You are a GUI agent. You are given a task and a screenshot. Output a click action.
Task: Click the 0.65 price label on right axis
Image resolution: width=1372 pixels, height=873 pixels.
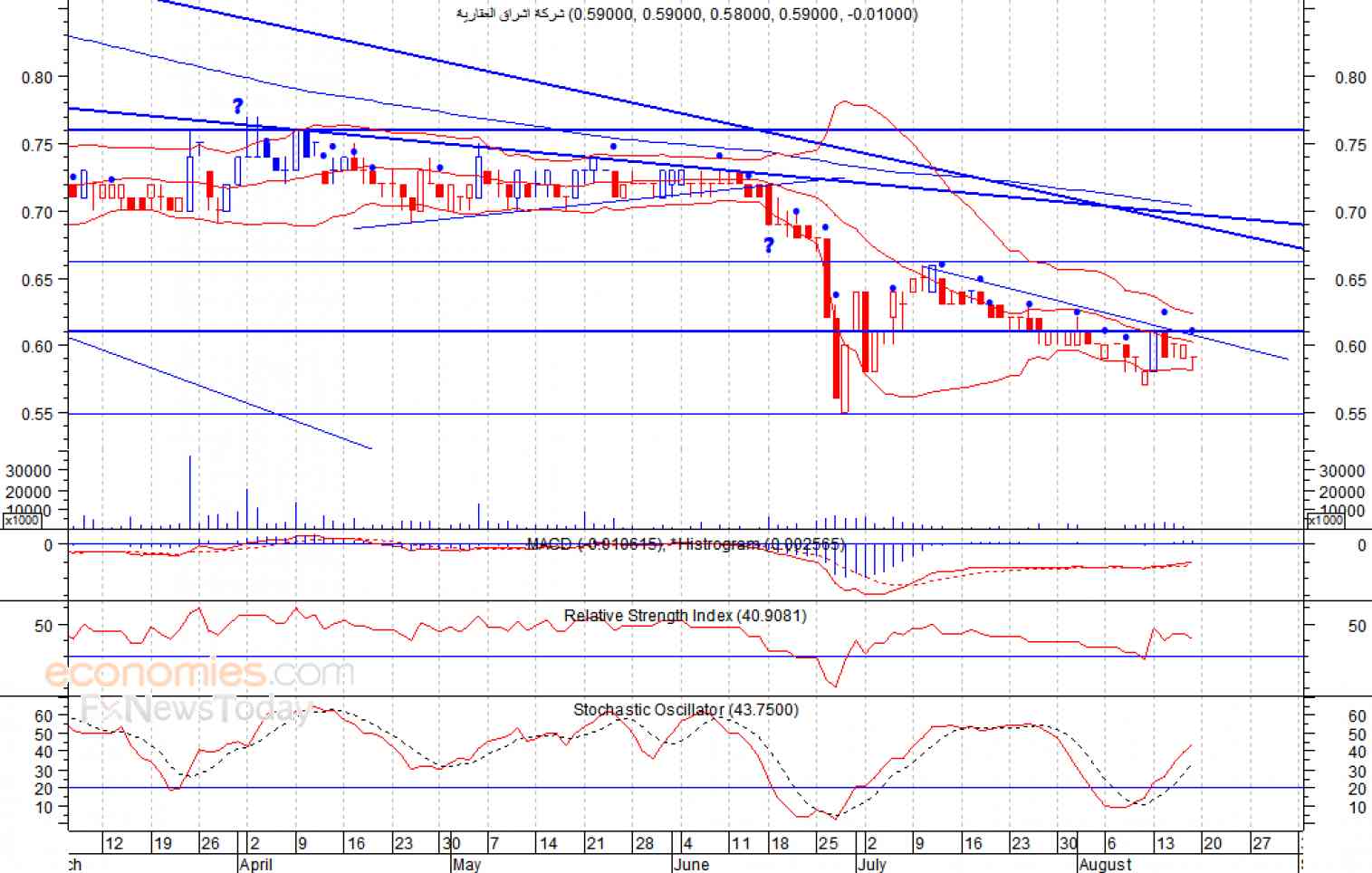click(x=1350, y=280)
